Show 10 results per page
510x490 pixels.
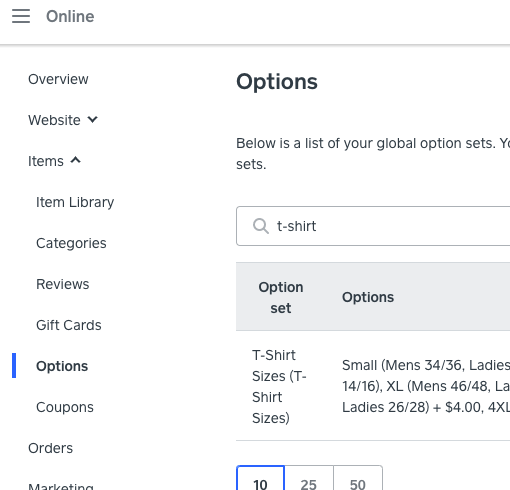coord(260,478)
